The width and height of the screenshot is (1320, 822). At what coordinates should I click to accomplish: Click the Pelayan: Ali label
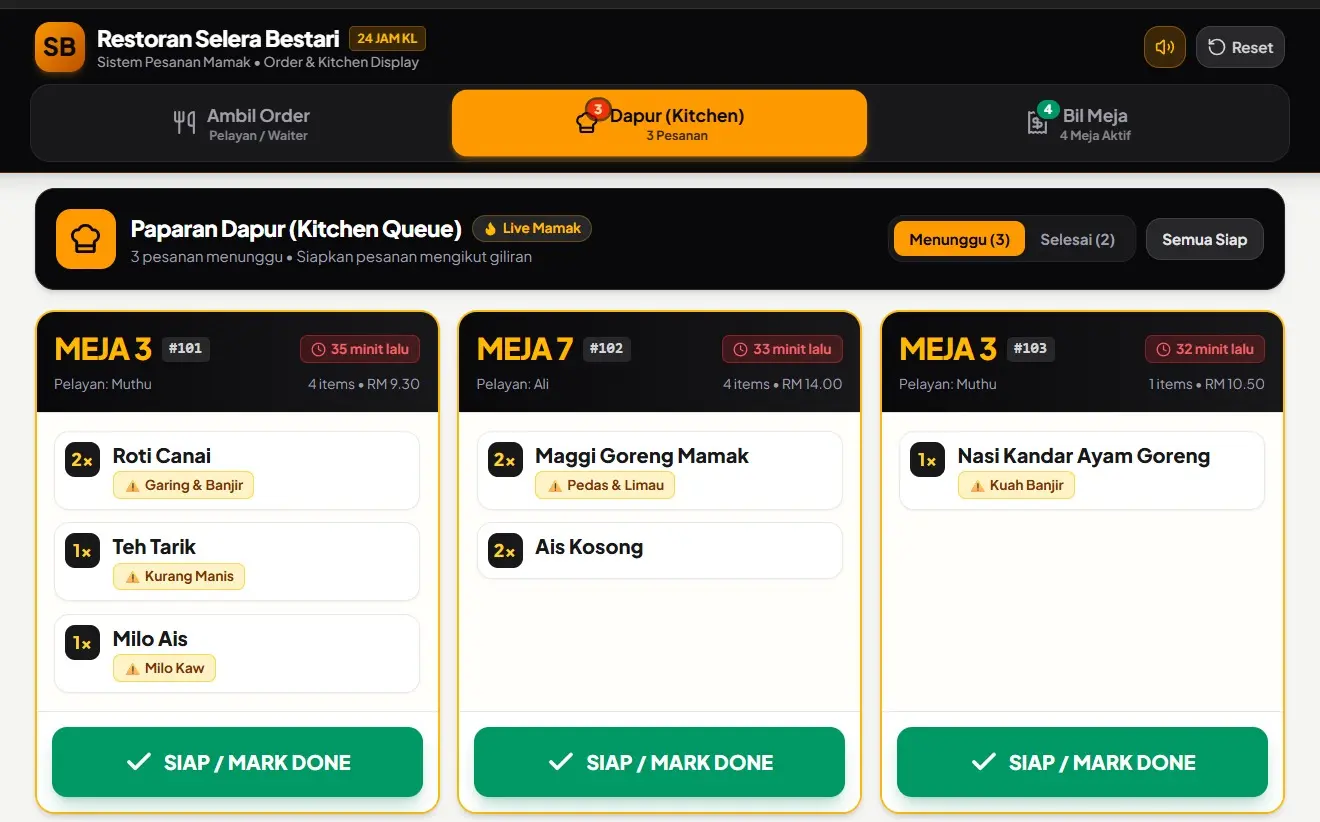[x=513, y=384]
